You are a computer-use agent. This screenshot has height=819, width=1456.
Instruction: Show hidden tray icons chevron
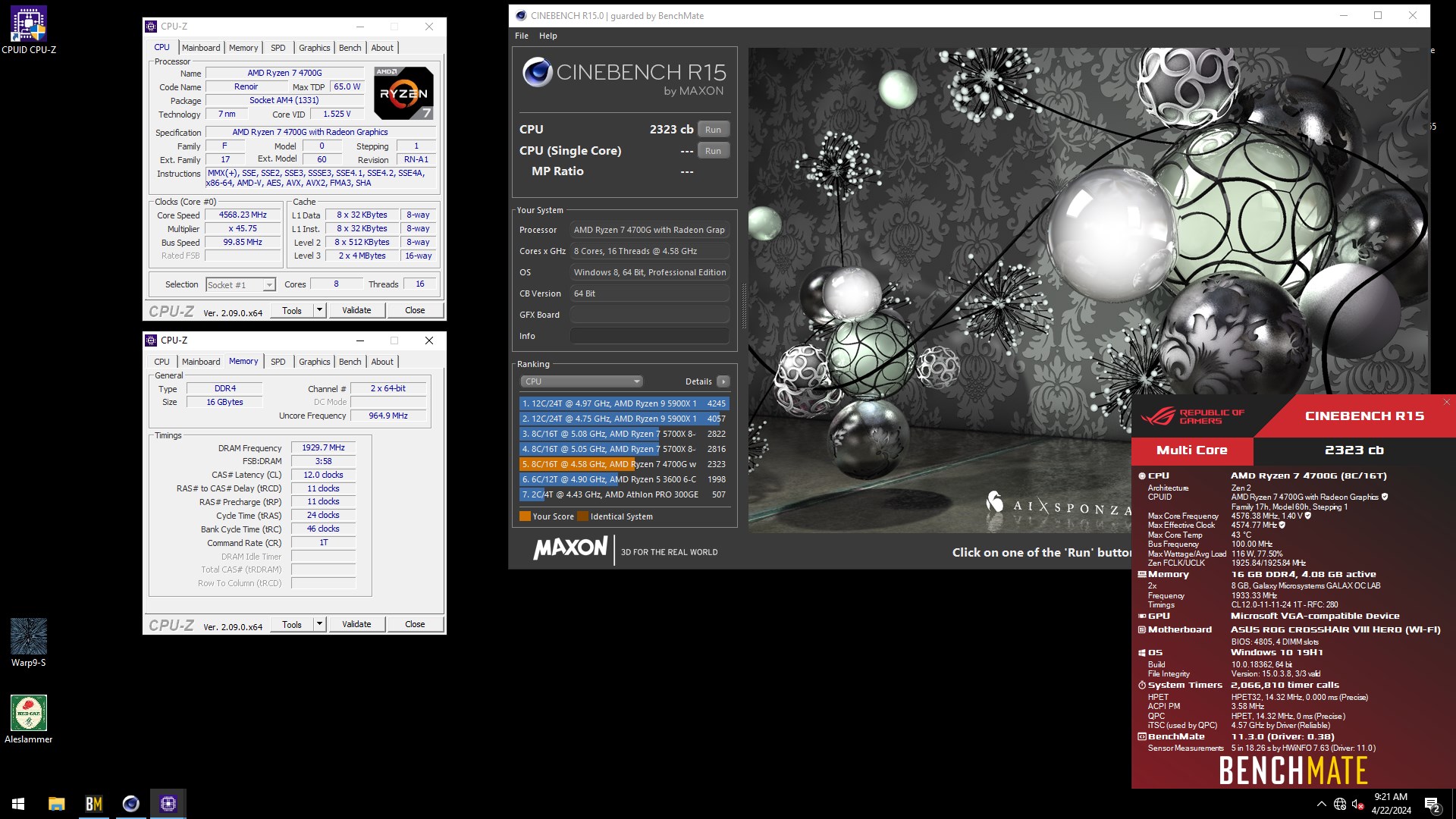tap(1322, 804)
